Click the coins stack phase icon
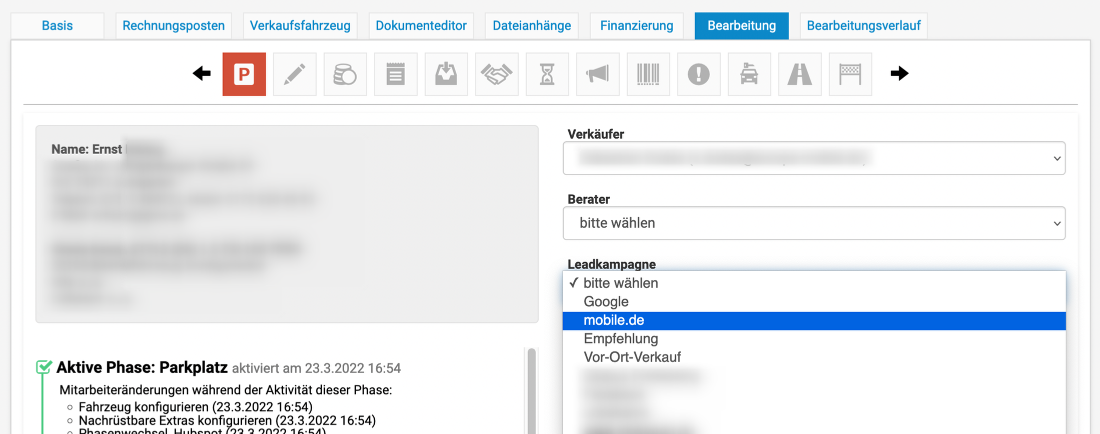This screenshot has height=434, width=1100. click(345, 74)
